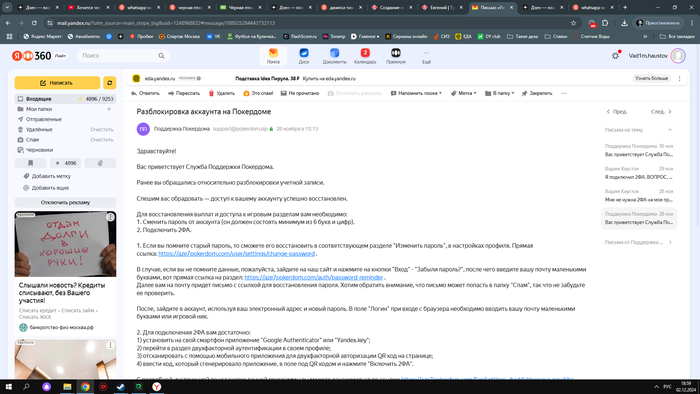Open the 'Спам' folder
Image resolution: width=700 pixels, height=394 pixels.
[x=32, y=140]
